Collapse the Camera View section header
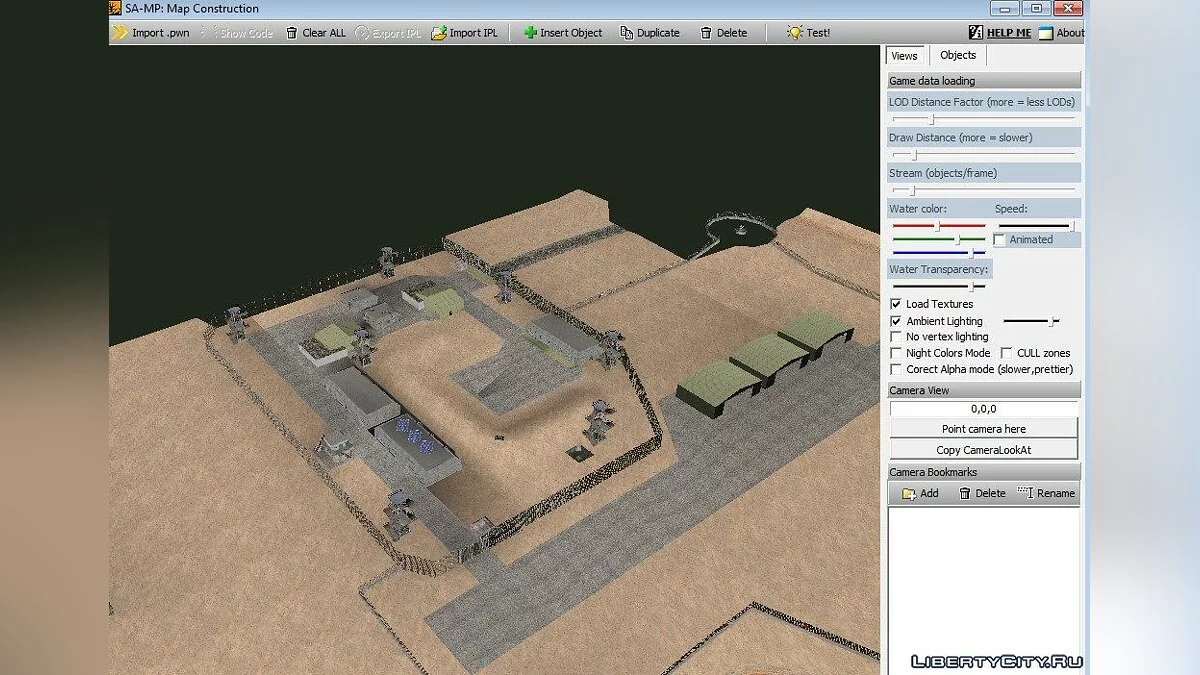Screen dimensions: 1200x675 [984, 390]
